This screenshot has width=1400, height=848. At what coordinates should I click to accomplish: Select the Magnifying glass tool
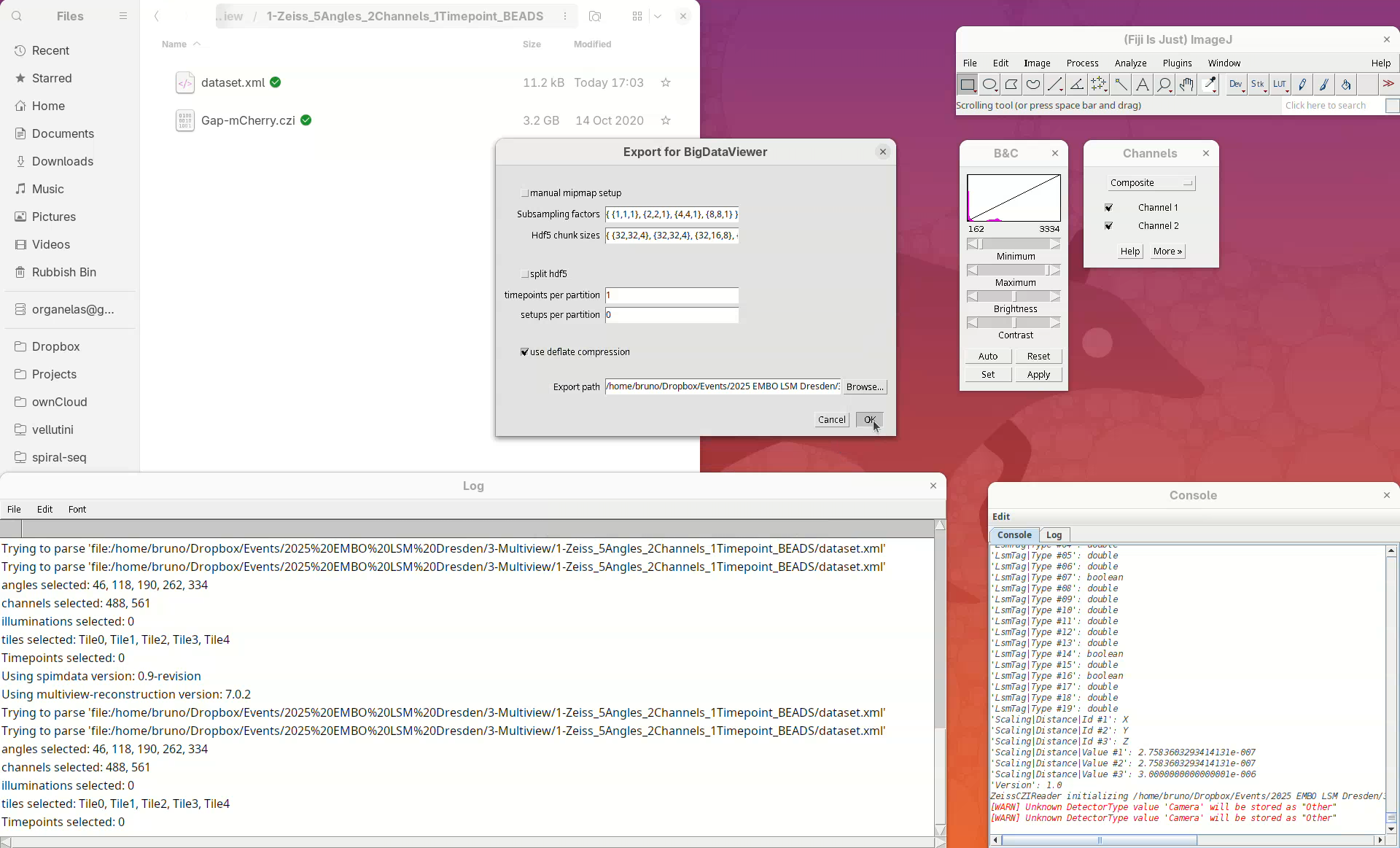click(1164, 85)
